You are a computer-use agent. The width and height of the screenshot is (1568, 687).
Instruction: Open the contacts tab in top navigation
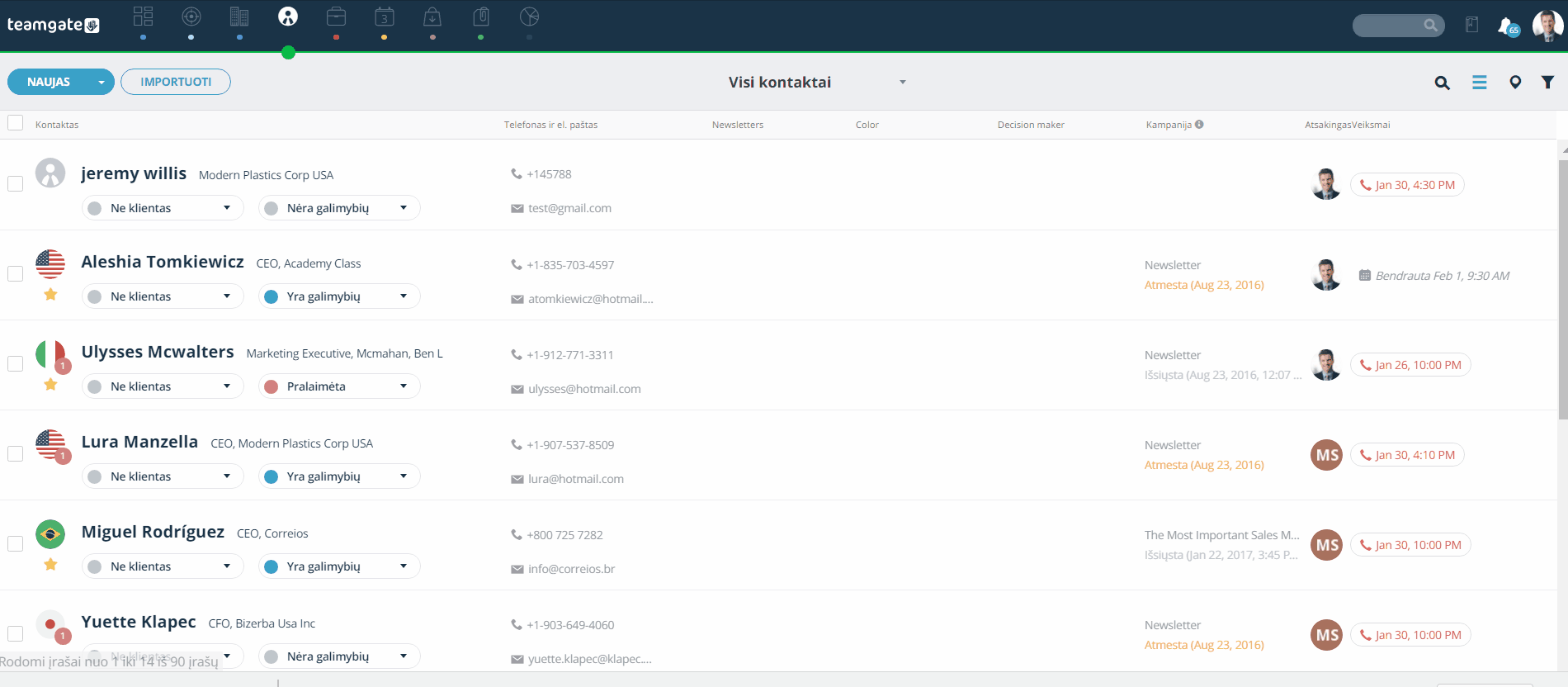288,17
